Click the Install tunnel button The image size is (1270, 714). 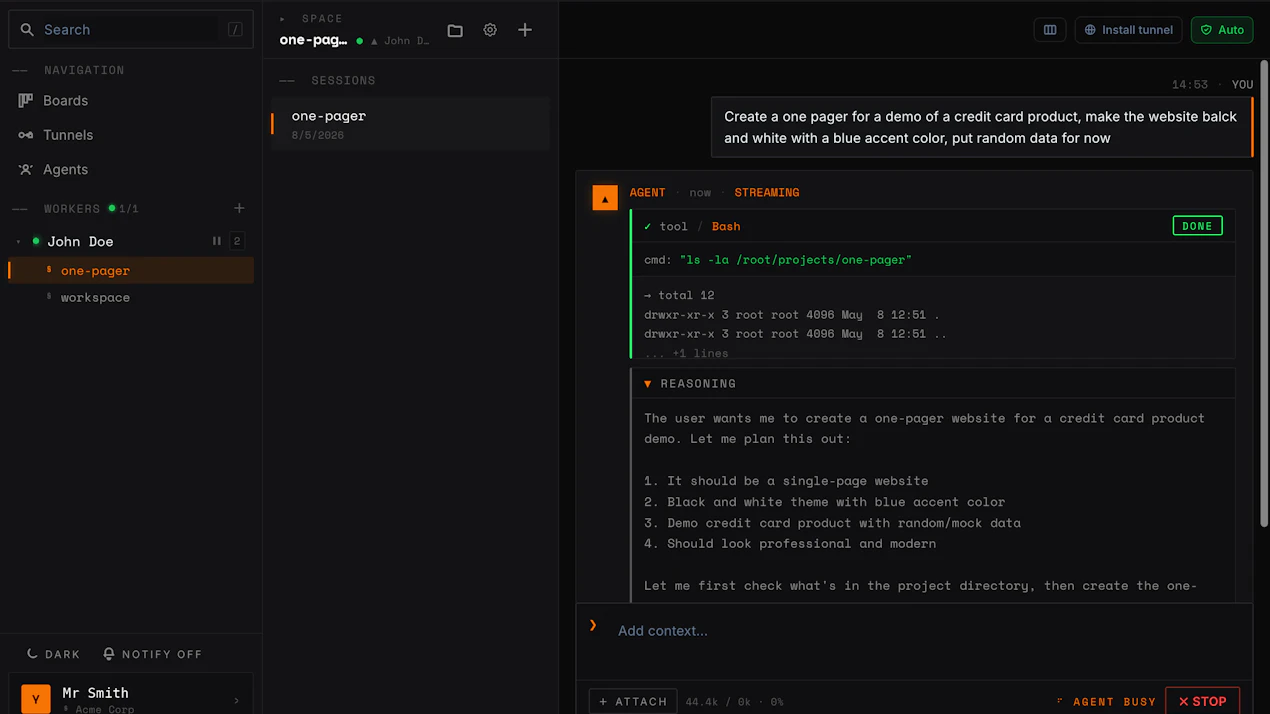point(1128,30)
